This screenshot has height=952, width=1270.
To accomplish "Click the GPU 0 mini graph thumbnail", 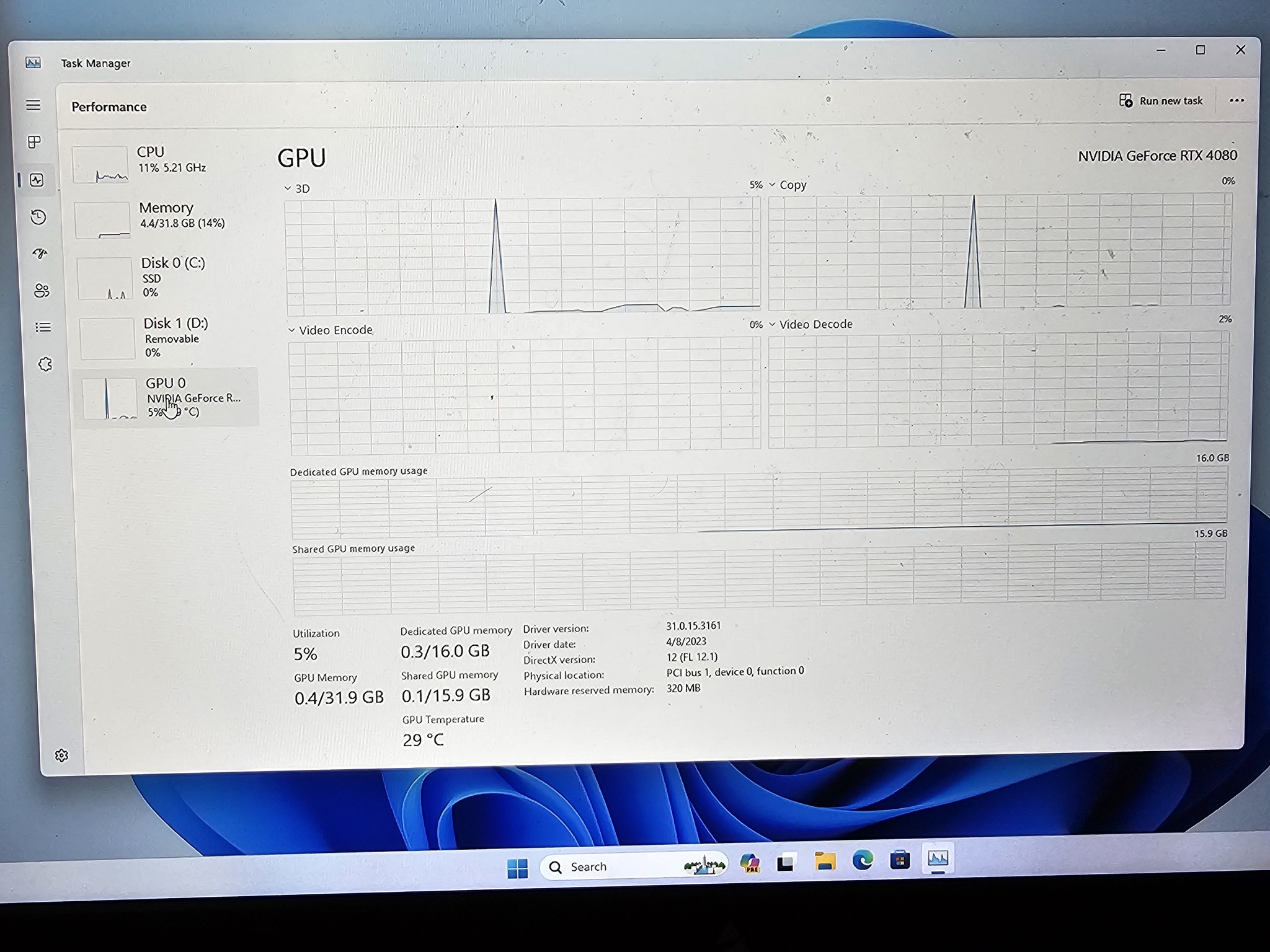I will (110, 398).
